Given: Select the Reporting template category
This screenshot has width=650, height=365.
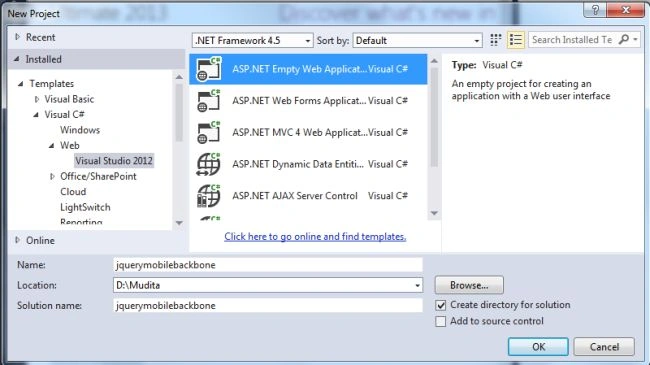Looking at the screenshot, I should point(81,221).
